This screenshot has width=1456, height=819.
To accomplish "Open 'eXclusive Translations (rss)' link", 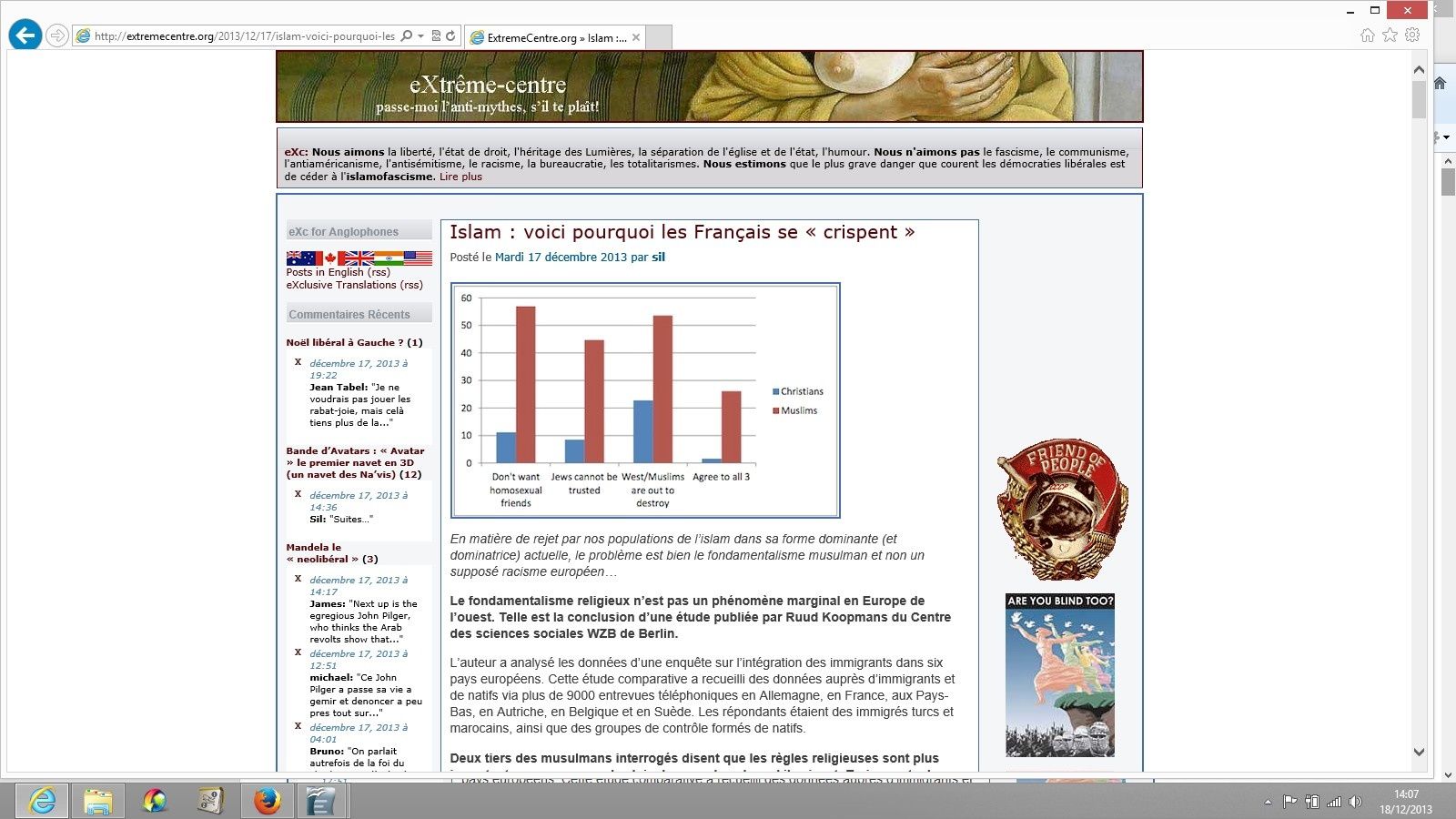I will pos(354,285).
